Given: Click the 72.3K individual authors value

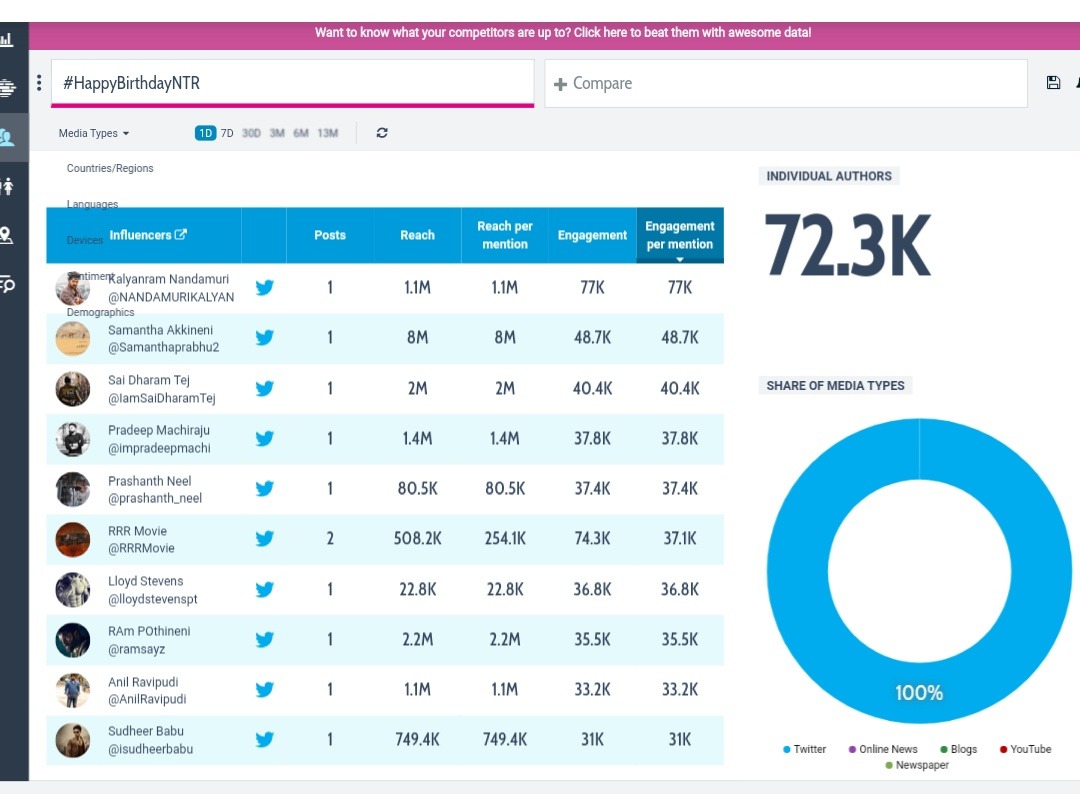Looking at the screenshot, I should pyautogui.click(x=848, y=245).
